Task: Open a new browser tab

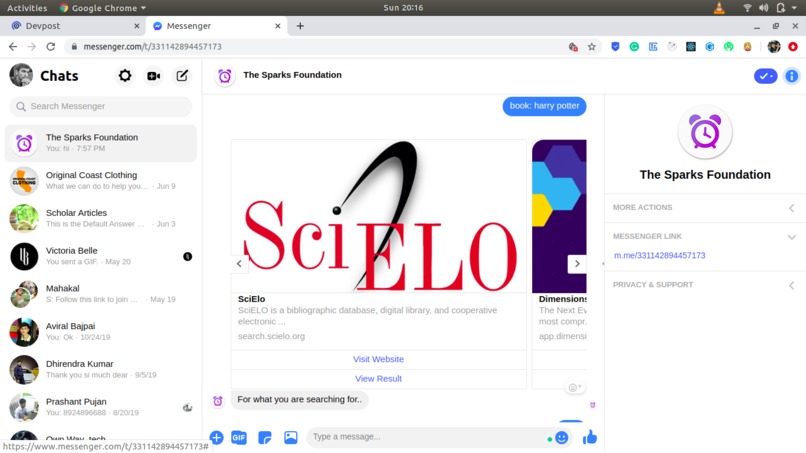Action: pyautogui.click(x=300, y=26)
